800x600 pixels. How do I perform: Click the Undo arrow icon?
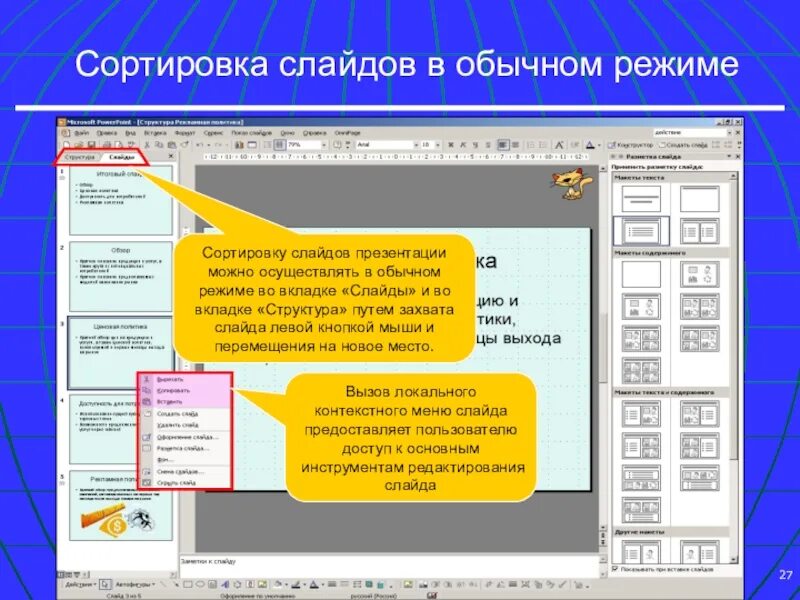point(198,145)
